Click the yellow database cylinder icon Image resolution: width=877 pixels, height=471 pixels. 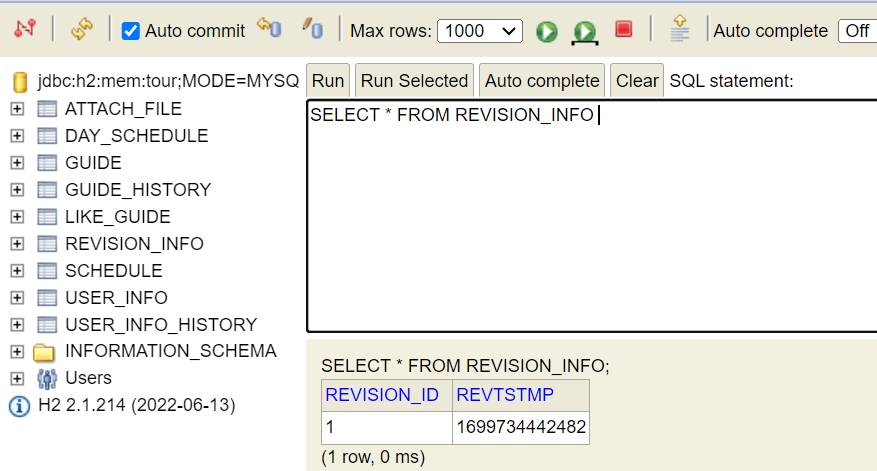click(20, 82)
